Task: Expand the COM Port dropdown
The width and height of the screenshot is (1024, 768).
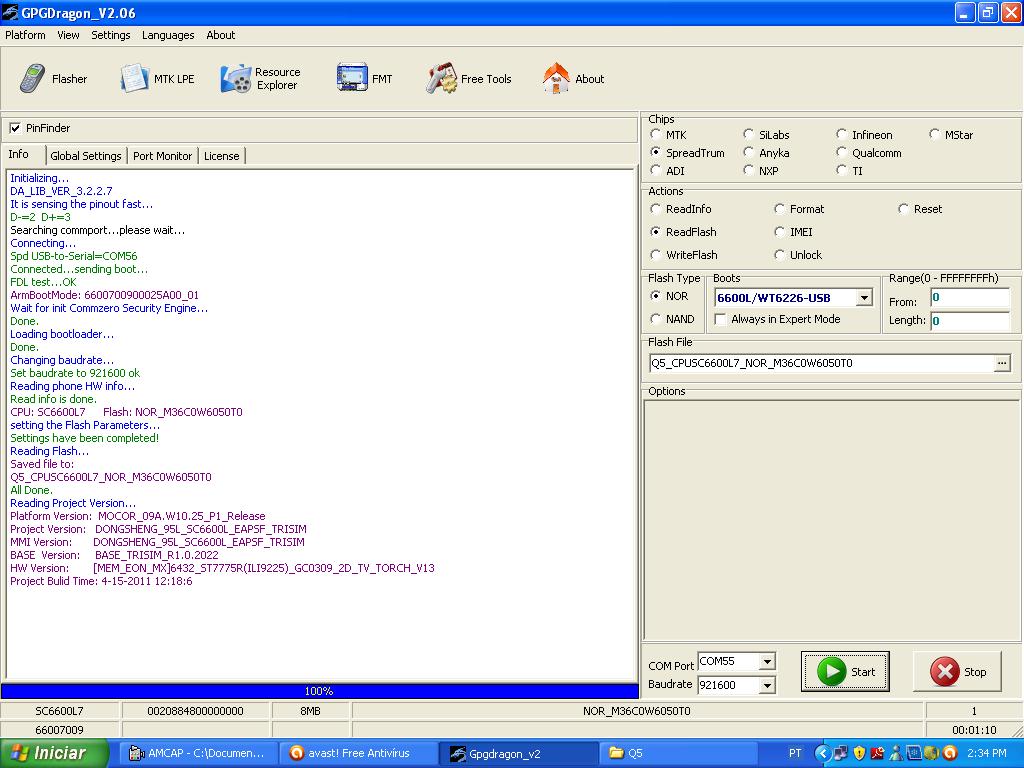Action: click(x=768, y=662)
